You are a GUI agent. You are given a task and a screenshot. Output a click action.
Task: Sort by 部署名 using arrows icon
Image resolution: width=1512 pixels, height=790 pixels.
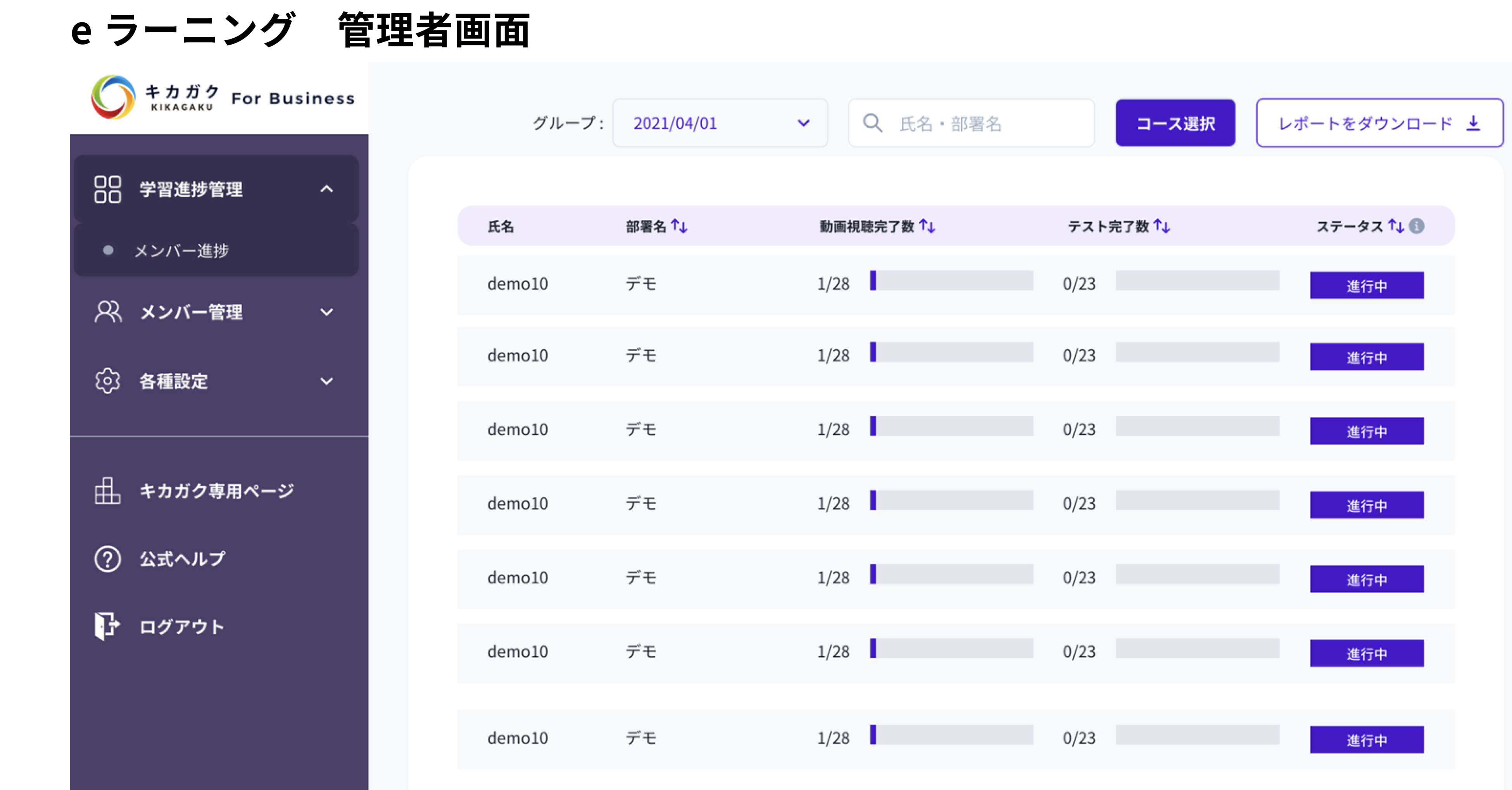[679, 226]
